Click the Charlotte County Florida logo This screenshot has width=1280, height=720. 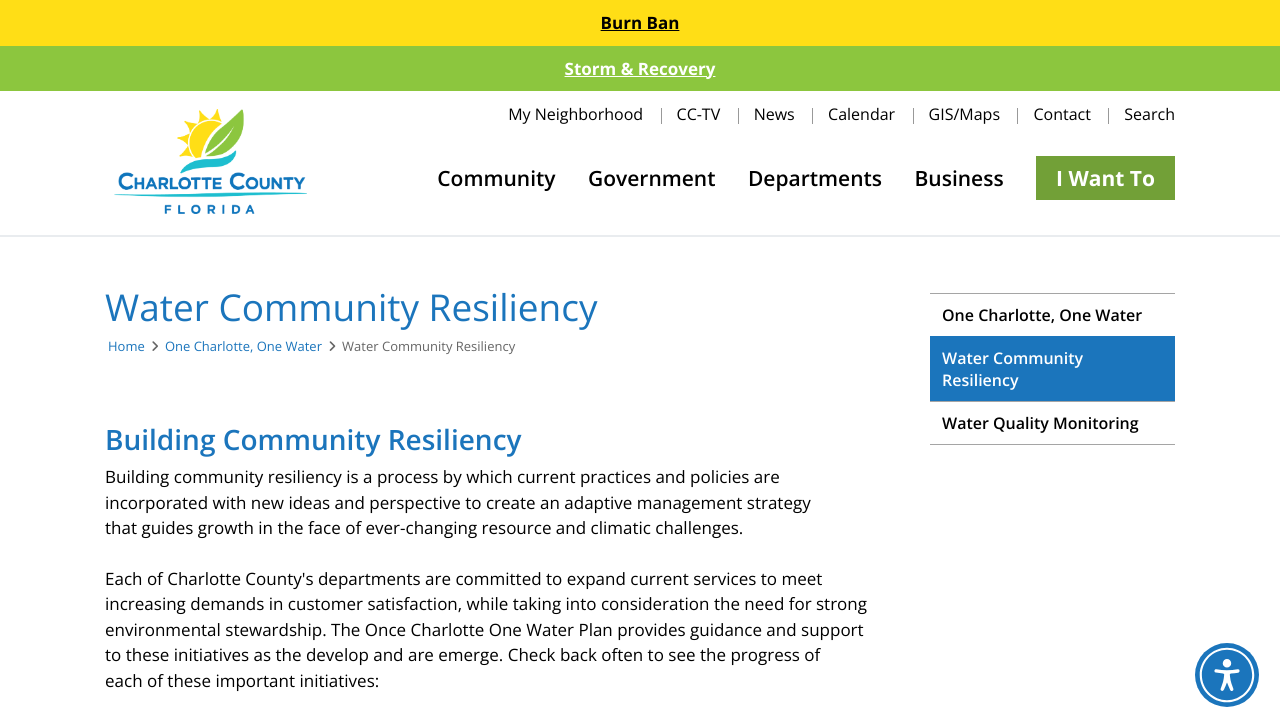(210, 161)
